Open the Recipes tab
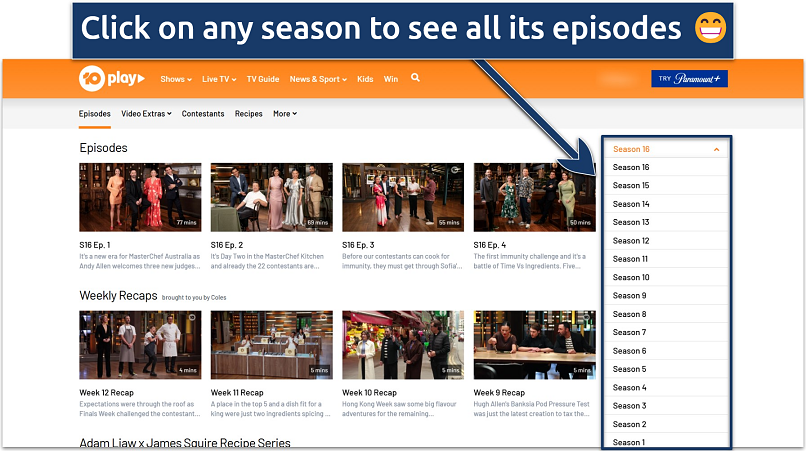Viewport: 806px width, 451px height. [249, 114]
